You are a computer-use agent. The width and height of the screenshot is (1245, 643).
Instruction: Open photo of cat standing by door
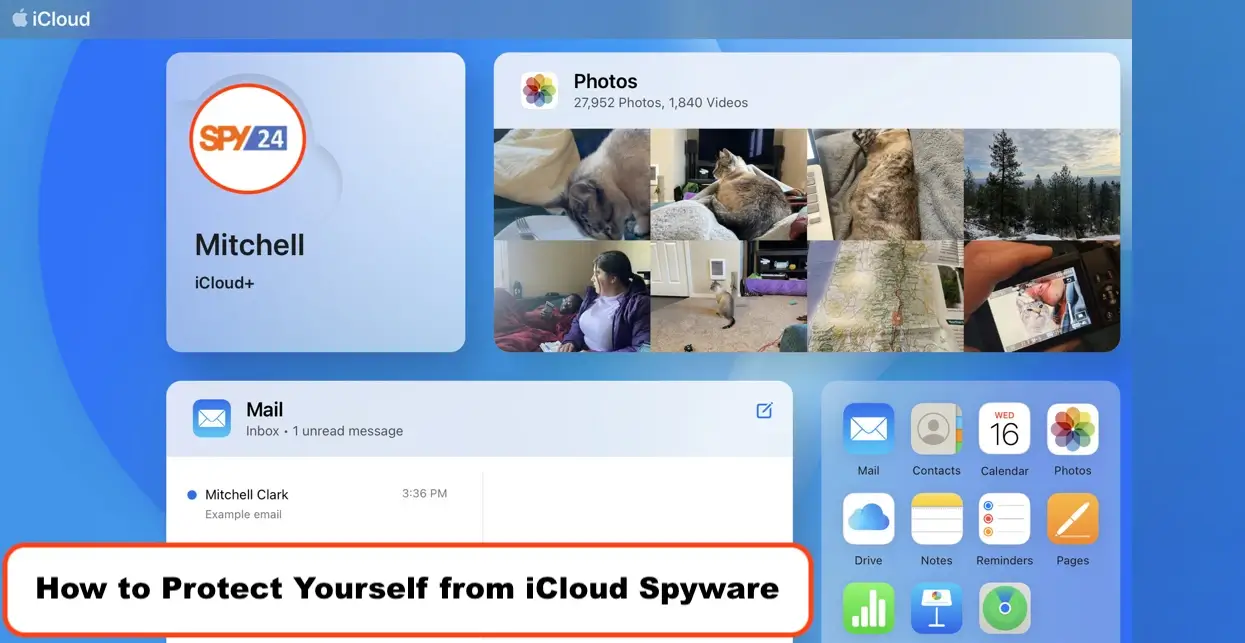(729, 296)
